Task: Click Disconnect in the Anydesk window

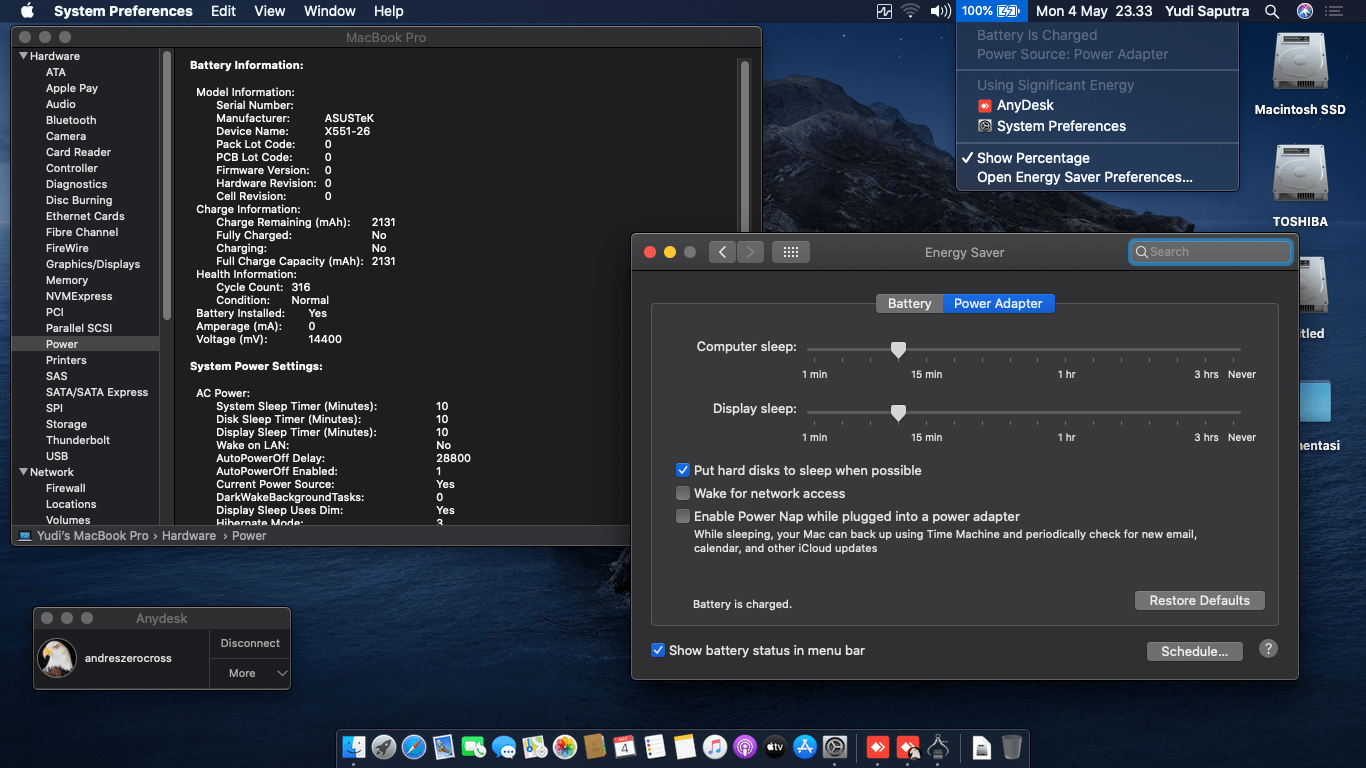Action: [x=250, y=643]
